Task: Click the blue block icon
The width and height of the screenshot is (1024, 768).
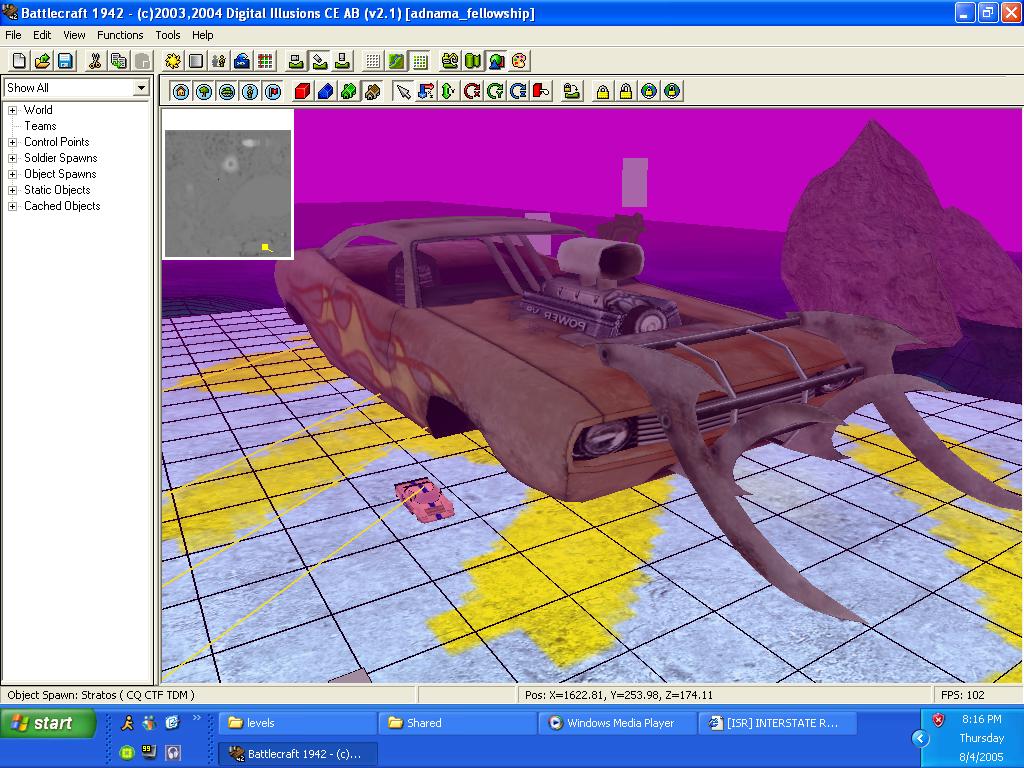Action: [325, 91]
